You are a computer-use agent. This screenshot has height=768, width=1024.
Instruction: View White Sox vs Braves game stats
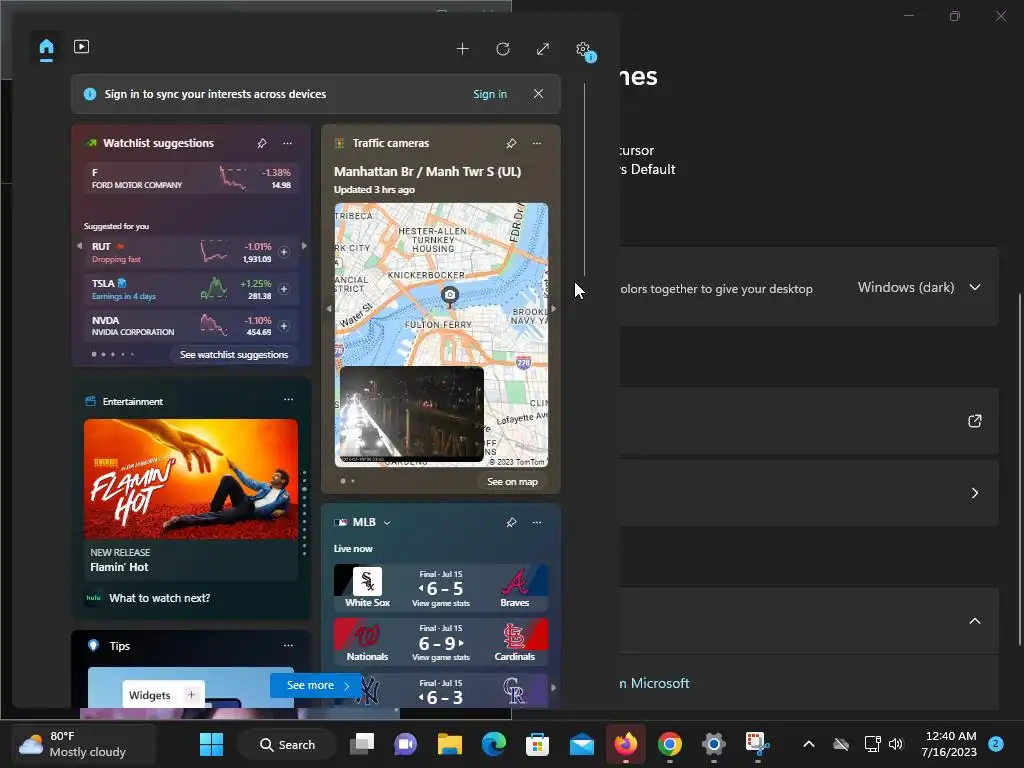click(x=441, y=603)
